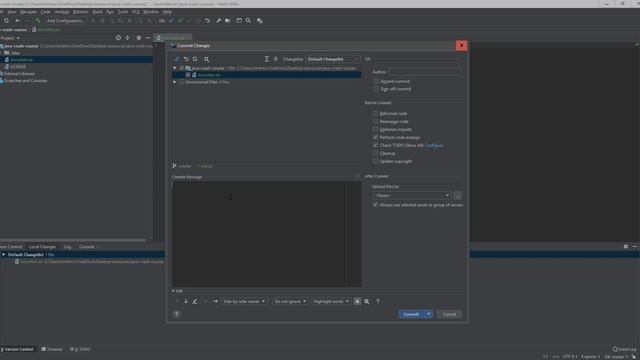Click into the Commit Message text area

pyautogui.click(x=267, y=234)
